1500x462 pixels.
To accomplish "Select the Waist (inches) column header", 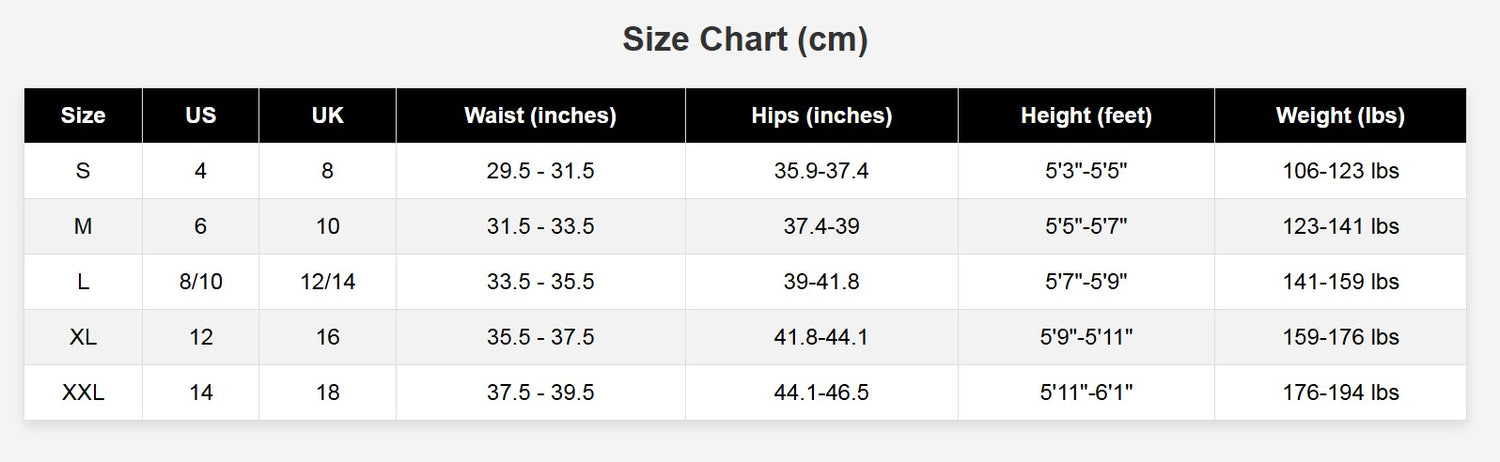I will click(x=540, y=116).
